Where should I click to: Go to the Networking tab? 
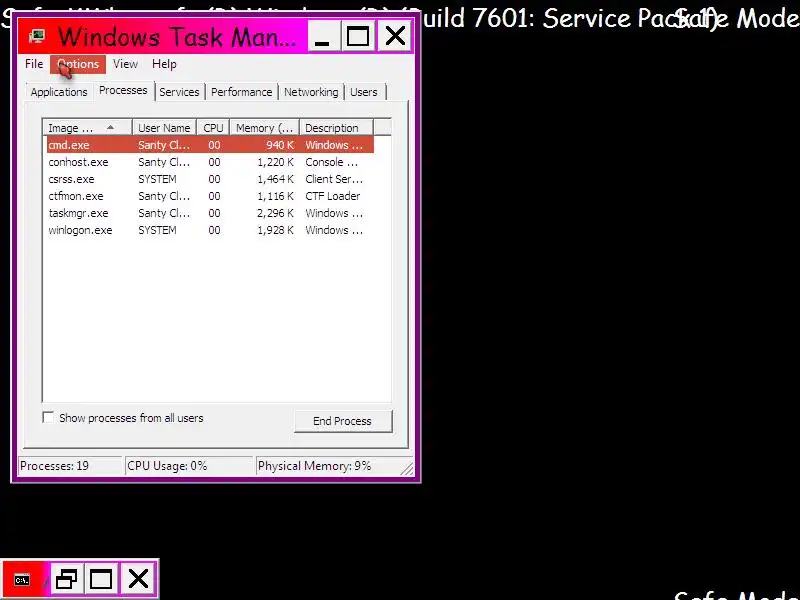point(311,92)
